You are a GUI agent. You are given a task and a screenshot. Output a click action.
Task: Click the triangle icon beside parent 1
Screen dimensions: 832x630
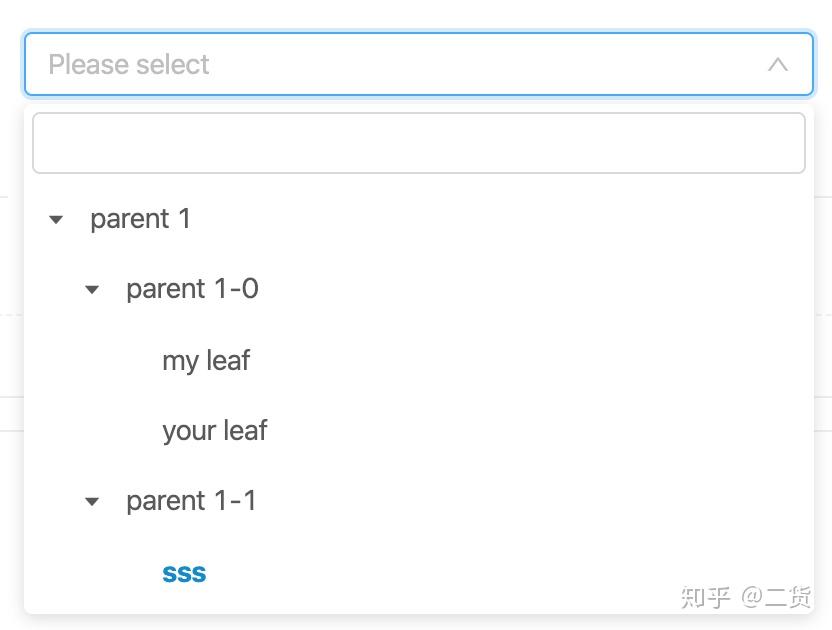coord(56,219)
